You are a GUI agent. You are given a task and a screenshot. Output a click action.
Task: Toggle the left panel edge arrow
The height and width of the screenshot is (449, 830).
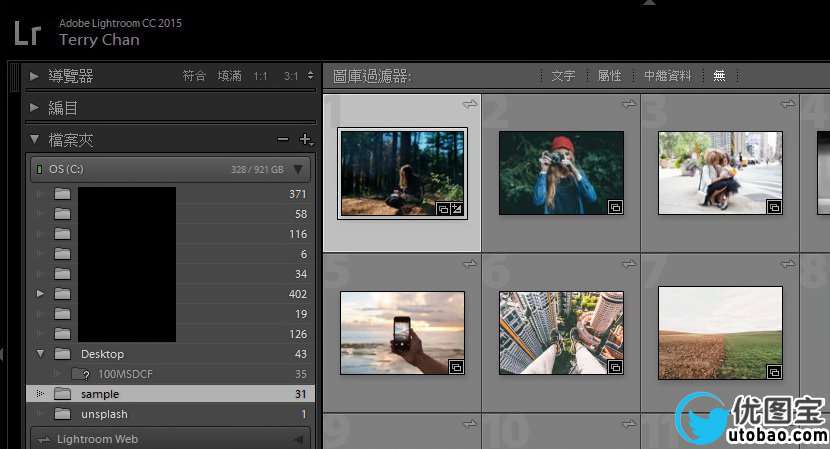[2, 354]
